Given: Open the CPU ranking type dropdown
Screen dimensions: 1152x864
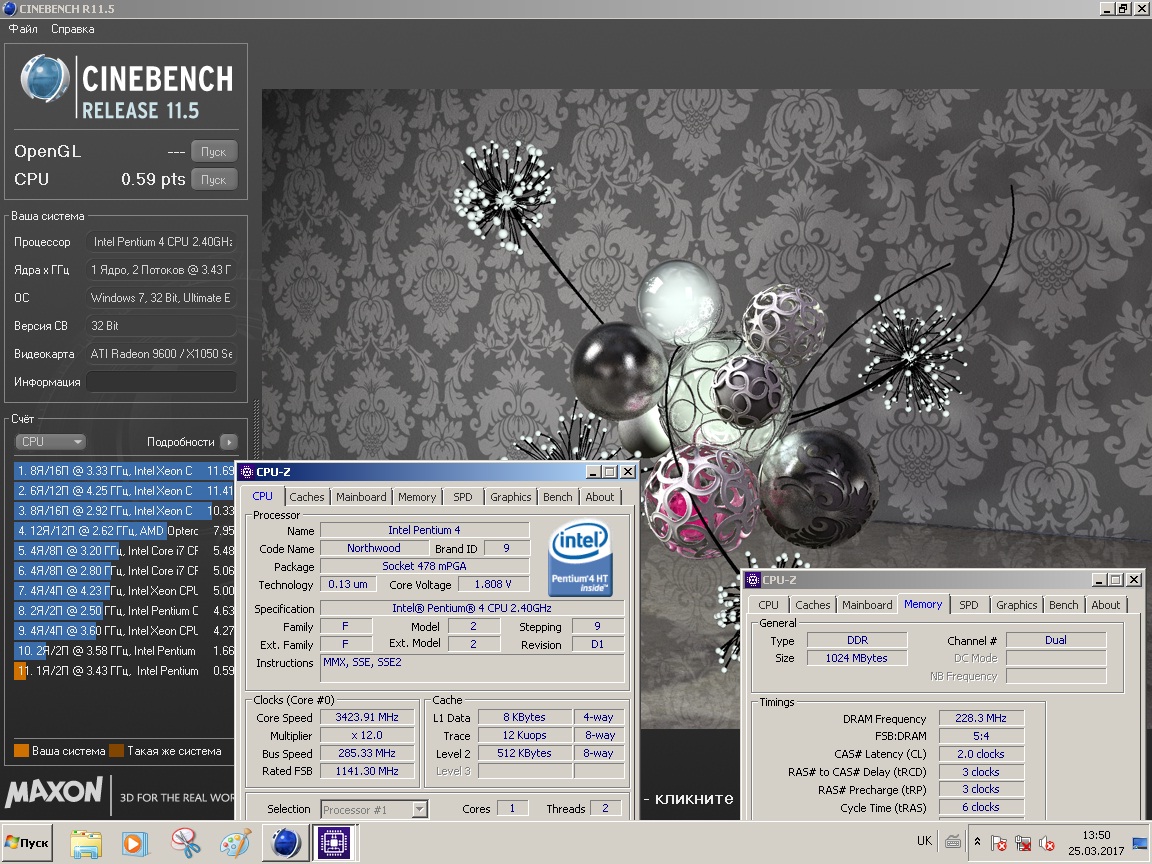Looking at the screenshot, I should click(x=50, y=442).
